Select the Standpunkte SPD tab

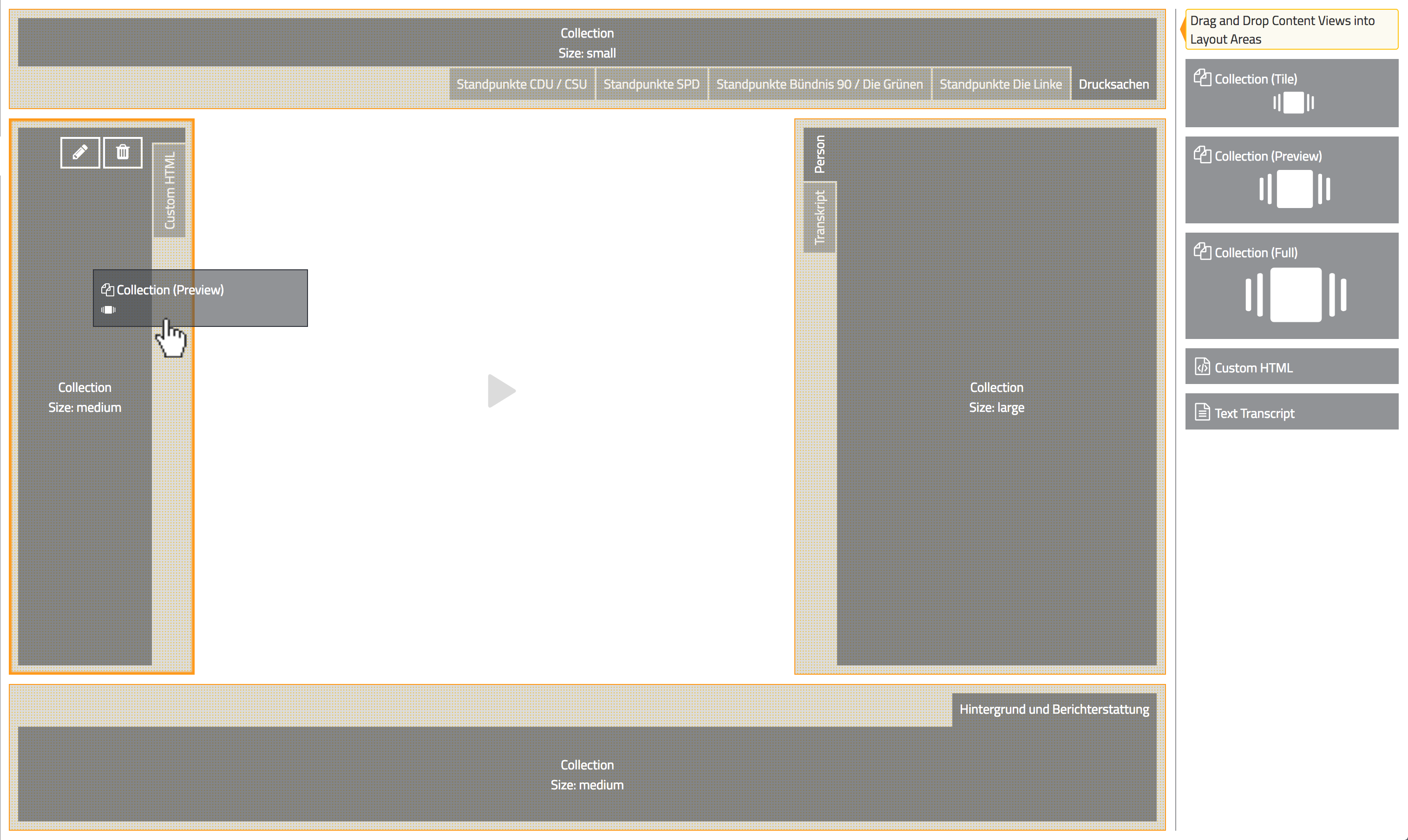[651, 85]
